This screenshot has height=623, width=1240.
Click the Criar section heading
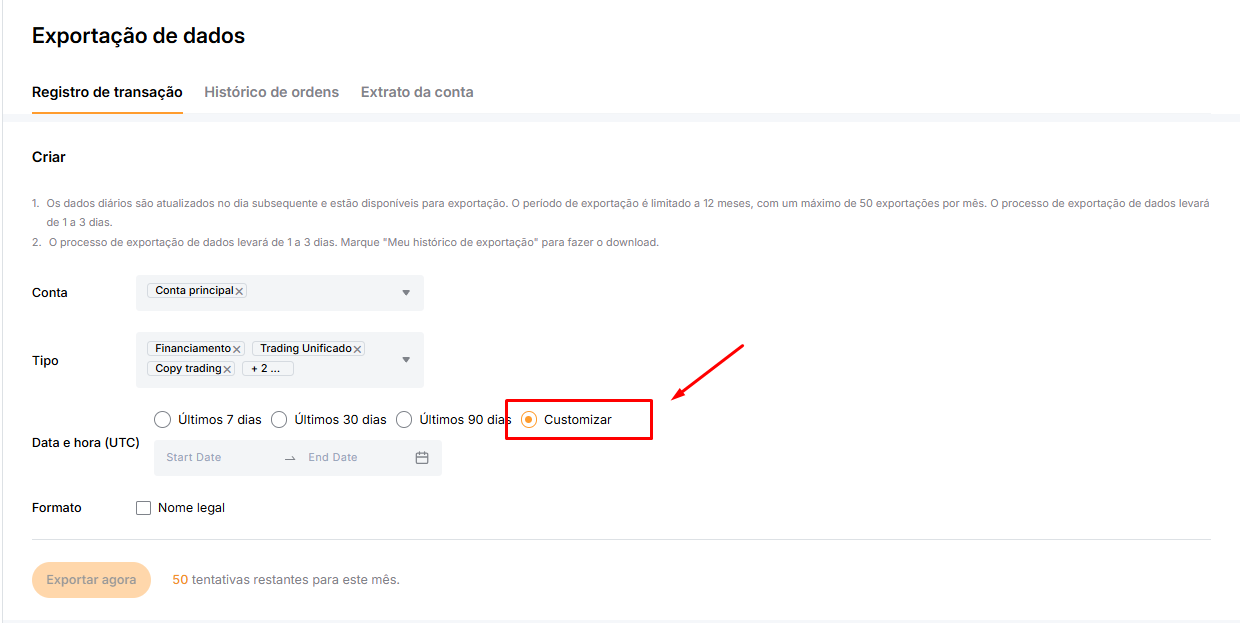[49, 157]
